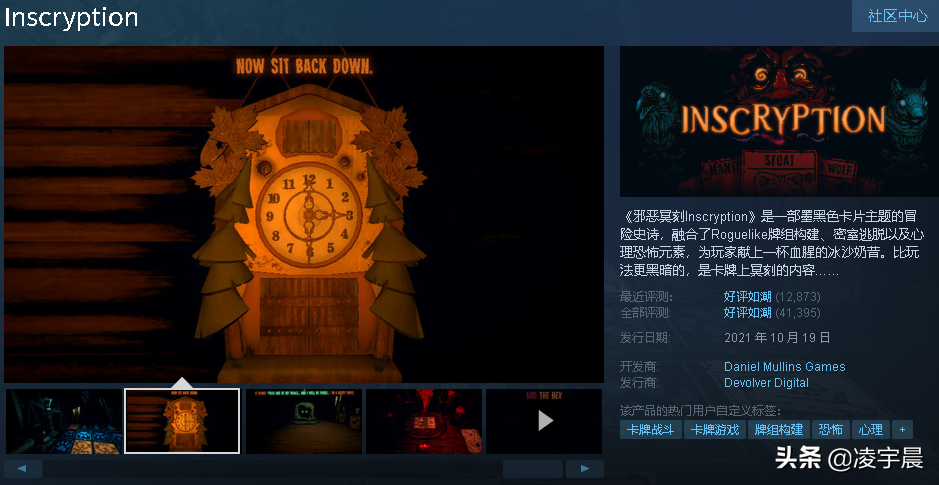939x485 pixels.
Task: Select the highlighted cuckoo clock thumbnail
Action: click(182, 421)
